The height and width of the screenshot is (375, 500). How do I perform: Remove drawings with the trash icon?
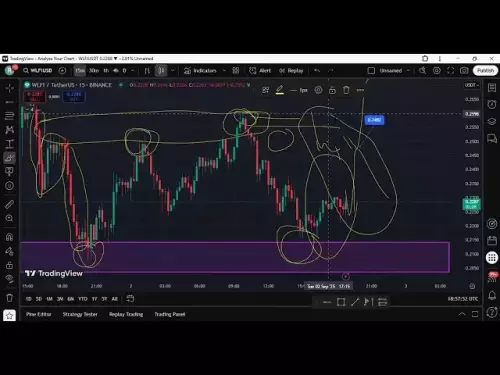[9, 298]
